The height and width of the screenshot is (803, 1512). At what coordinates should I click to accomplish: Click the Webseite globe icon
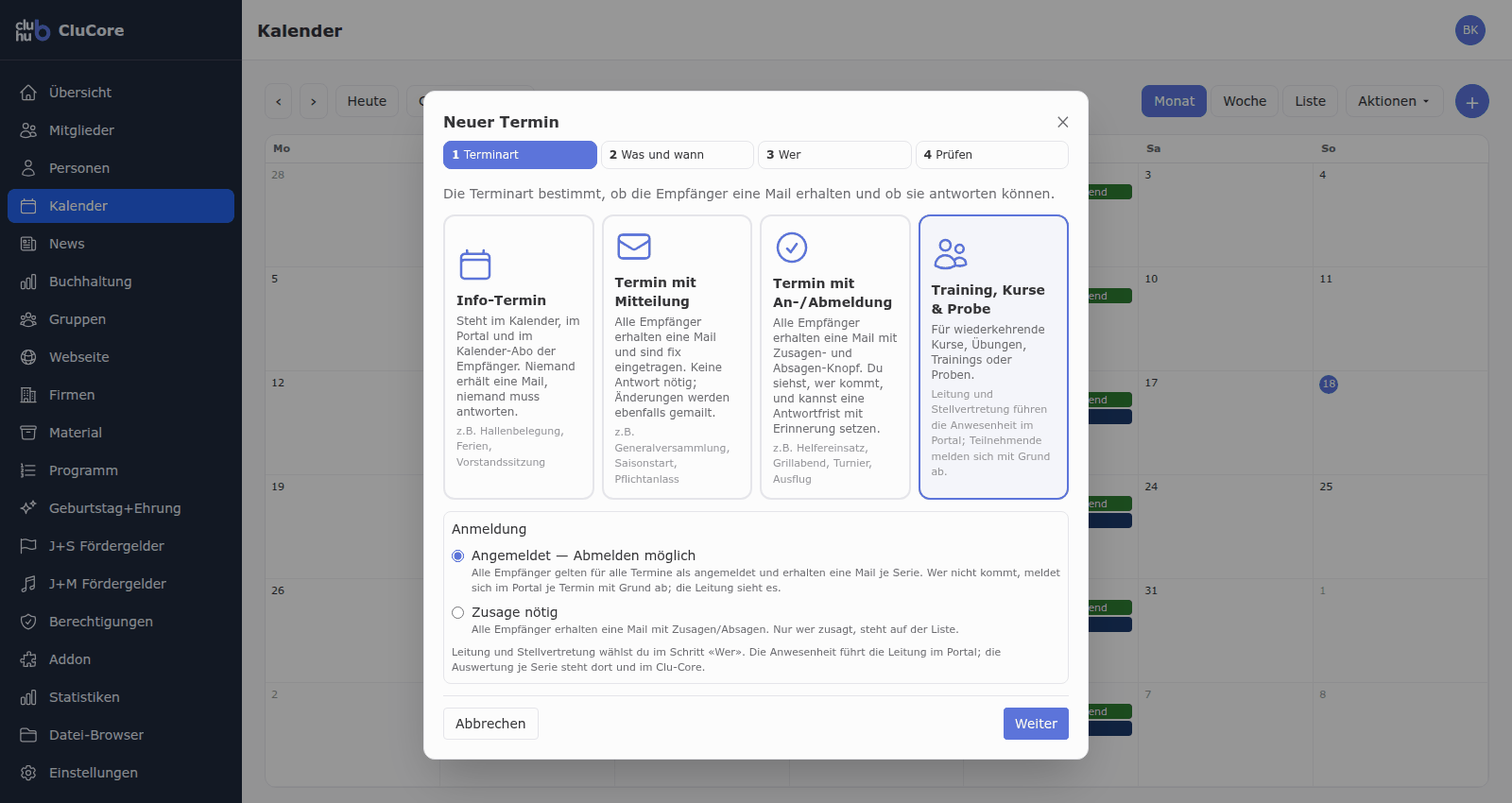point(28,357)
